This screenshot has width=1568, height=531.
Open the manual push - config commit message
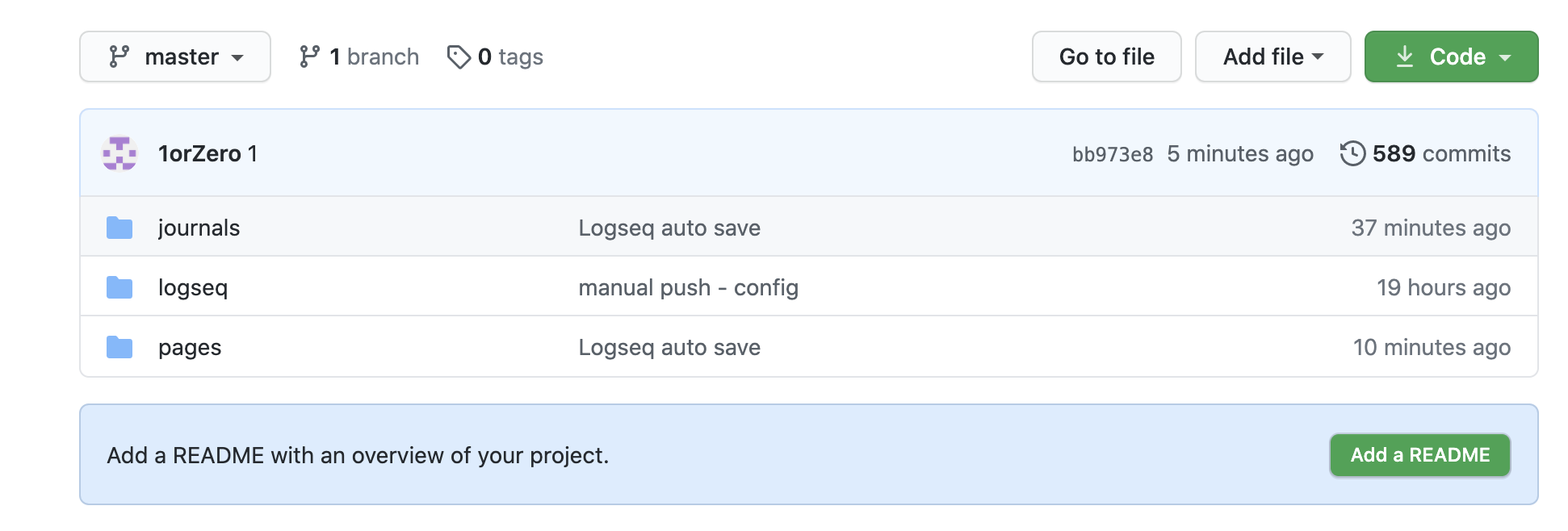pyautogui.click(x=688, y=287)
